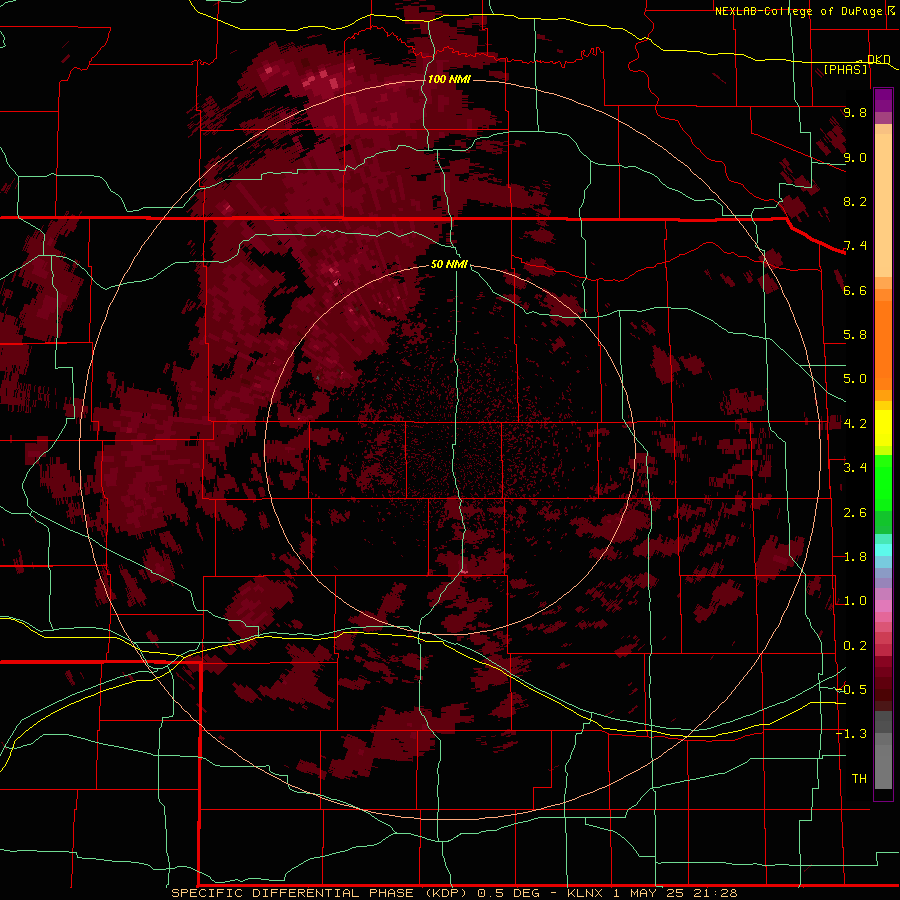Click the pink band of color bar

pyautogui.click(x=883, y=606)
